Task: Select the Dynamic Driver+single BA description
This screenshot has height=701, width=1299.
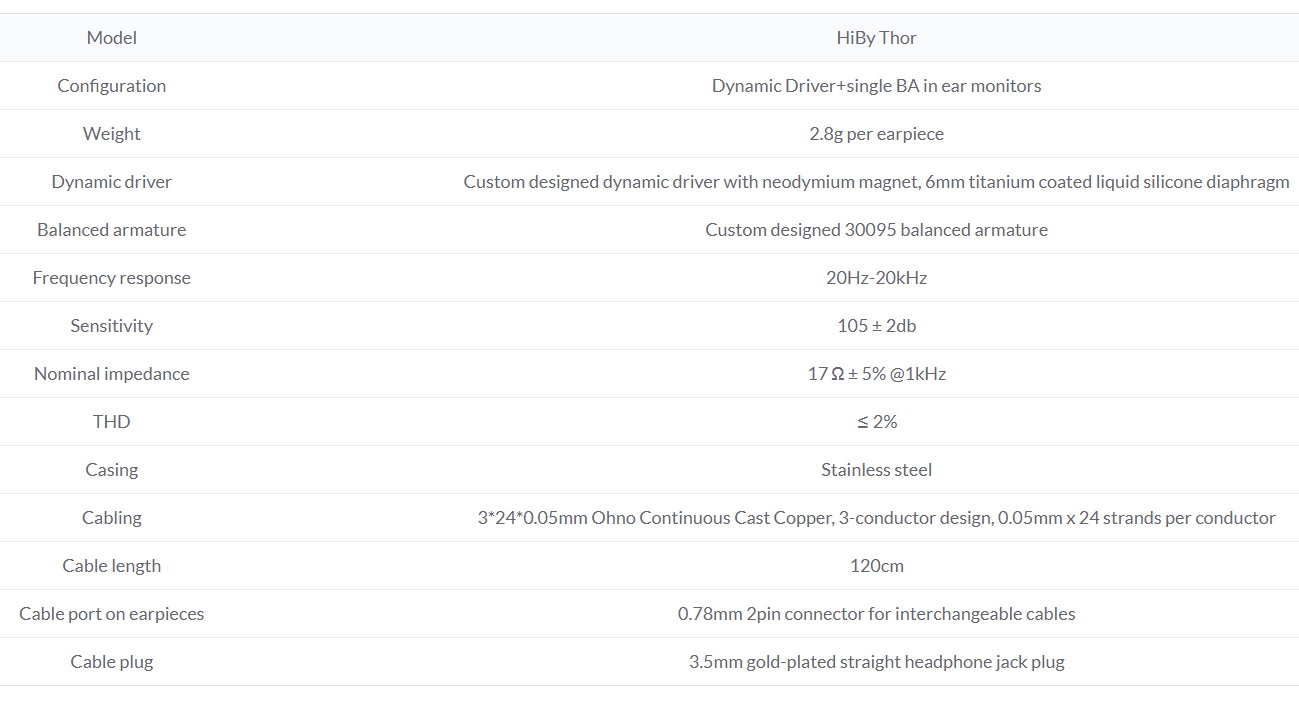Action: click(876, 85)
